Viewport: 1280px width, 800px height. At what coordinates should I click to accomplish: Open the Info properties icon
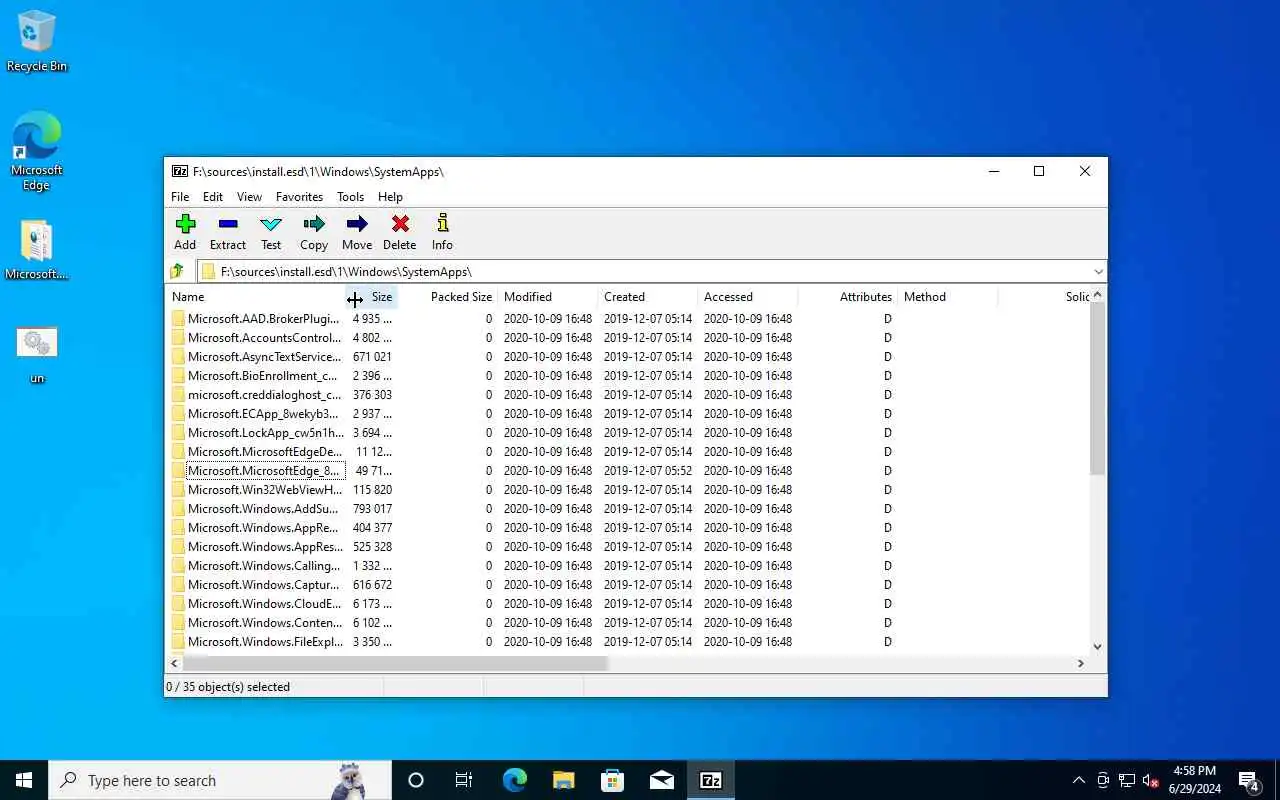tap(442, 232)
